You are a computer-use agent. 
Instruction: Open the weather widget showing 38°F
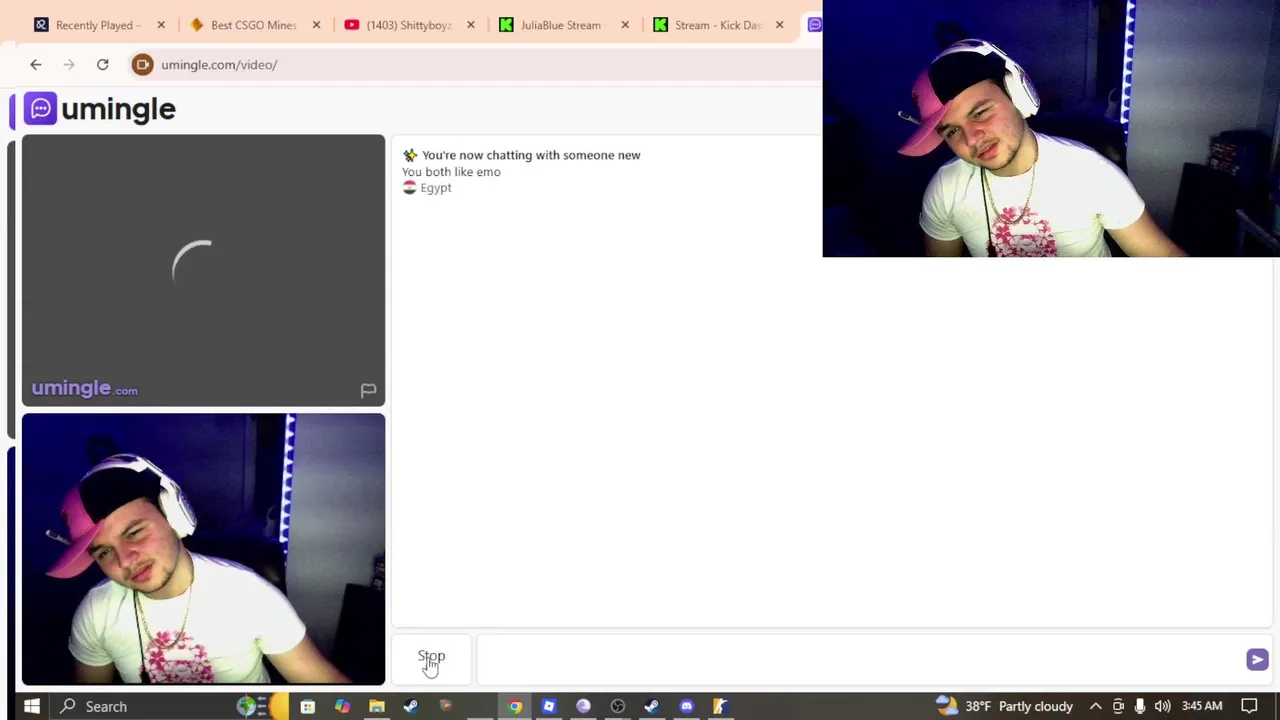(1004, 706)
